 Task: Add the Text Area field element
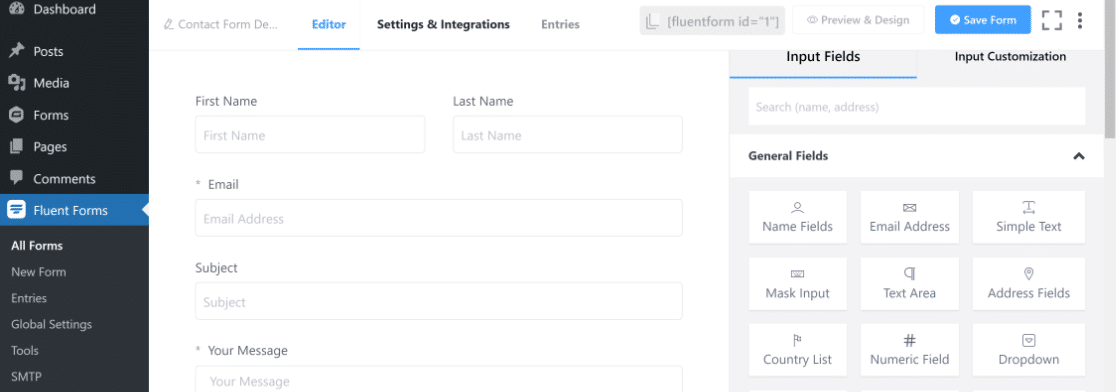pos(910,284)
